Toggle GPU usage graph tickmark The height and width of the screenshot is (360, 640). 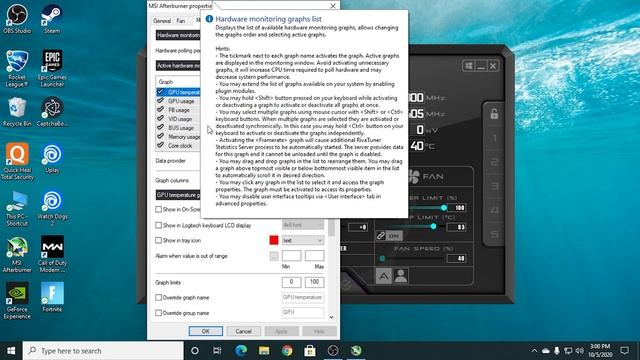click(x=160, y=101)
